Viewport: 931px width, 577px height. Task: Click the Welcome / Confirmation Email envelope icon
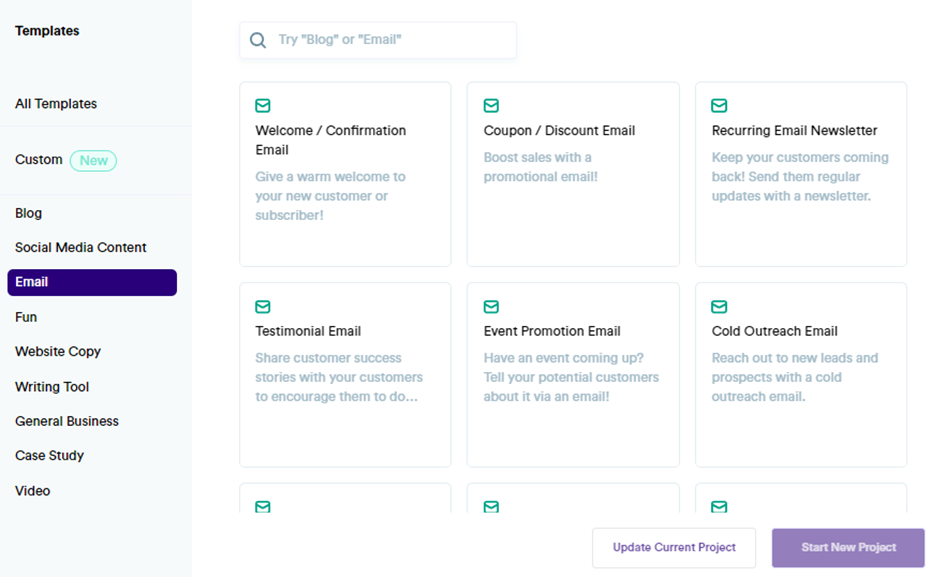tap(262, 105)
